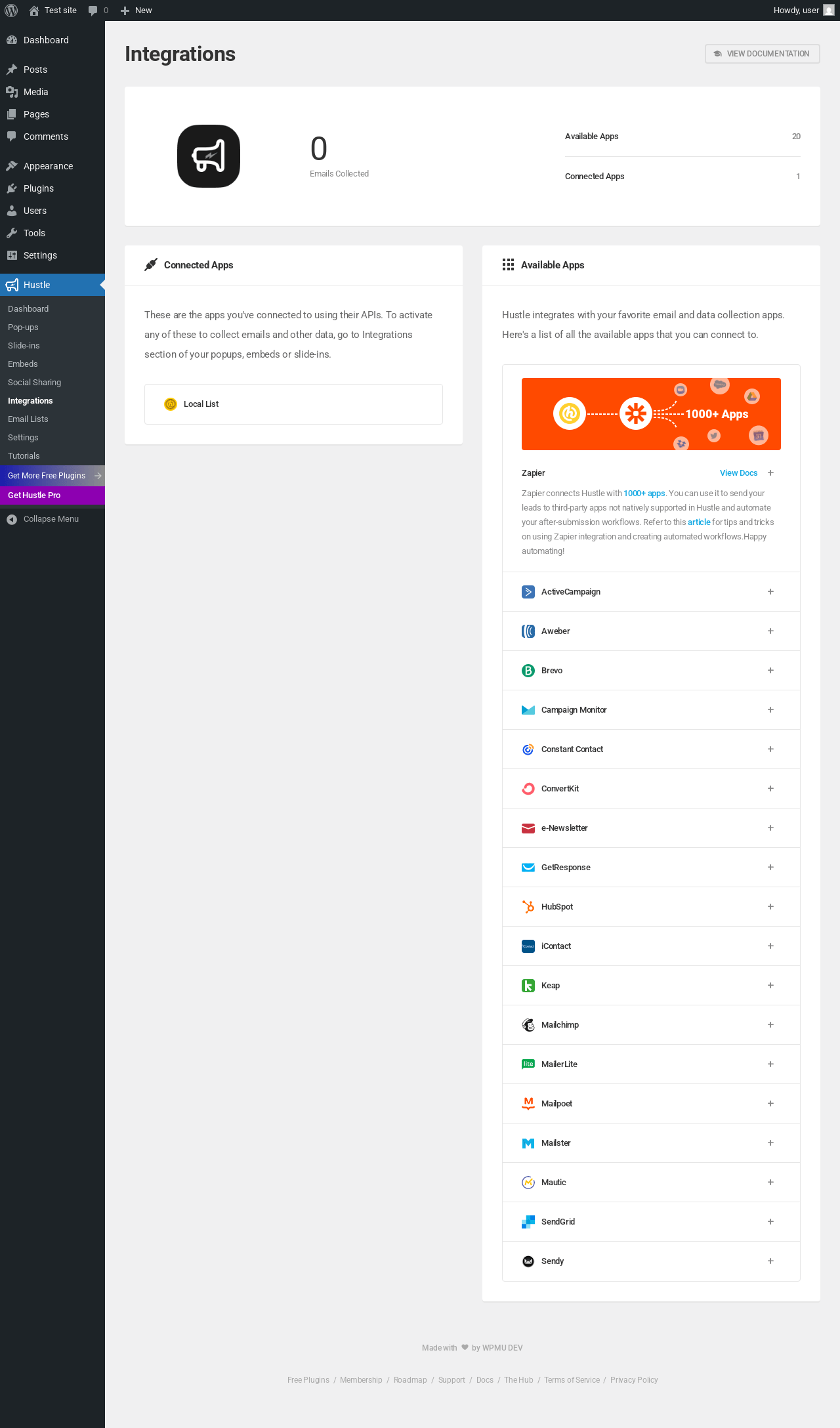Click the WordPress logo icon
840x1428 pixels.
click(x=11, y=10)
